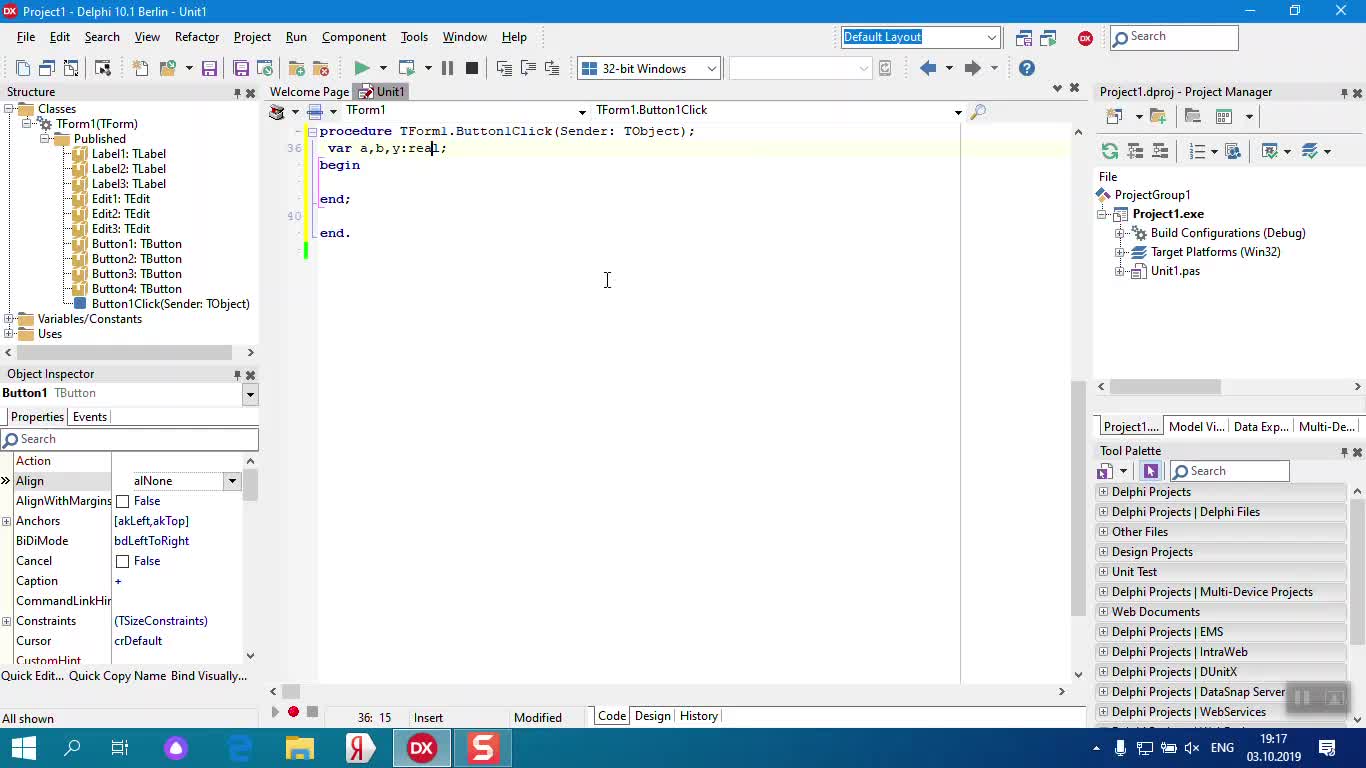Click the Forward navigation arrow
1366x768 pixels.
[x=972, y=68]
